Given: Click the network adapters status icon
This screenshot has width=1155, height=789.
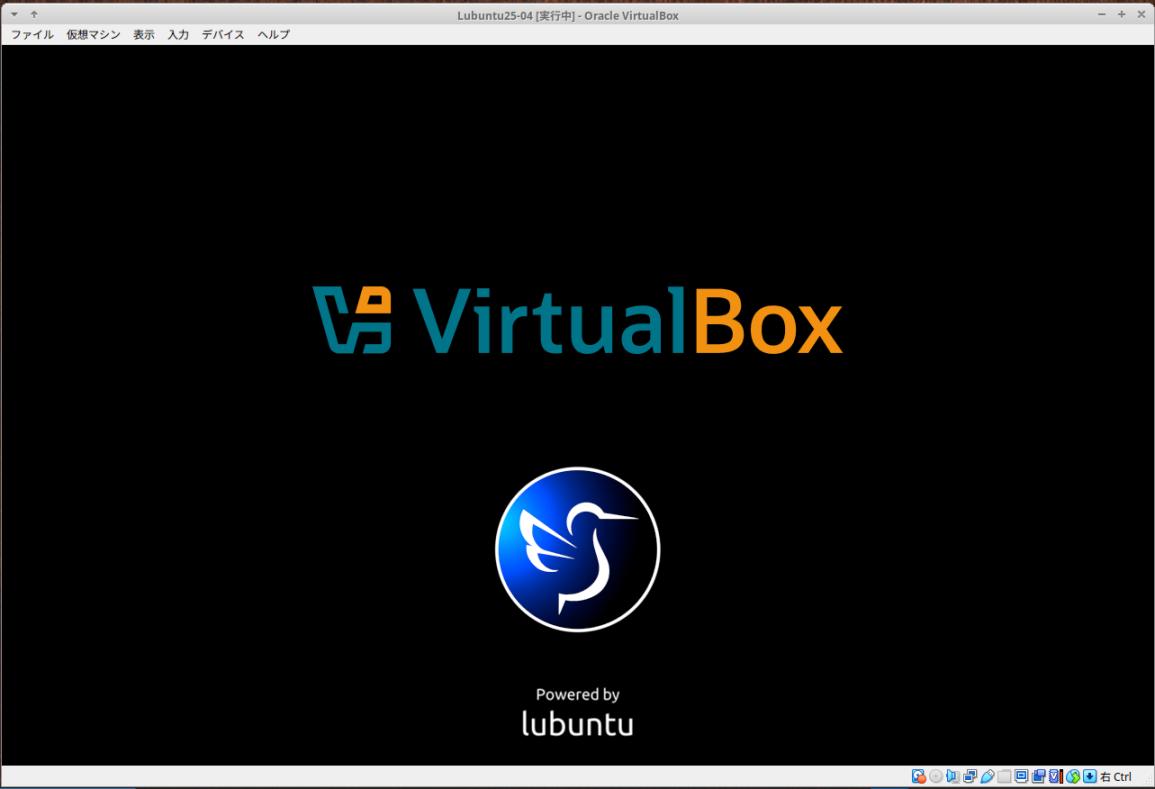Looking at the screenshot, I should point(970,776).
